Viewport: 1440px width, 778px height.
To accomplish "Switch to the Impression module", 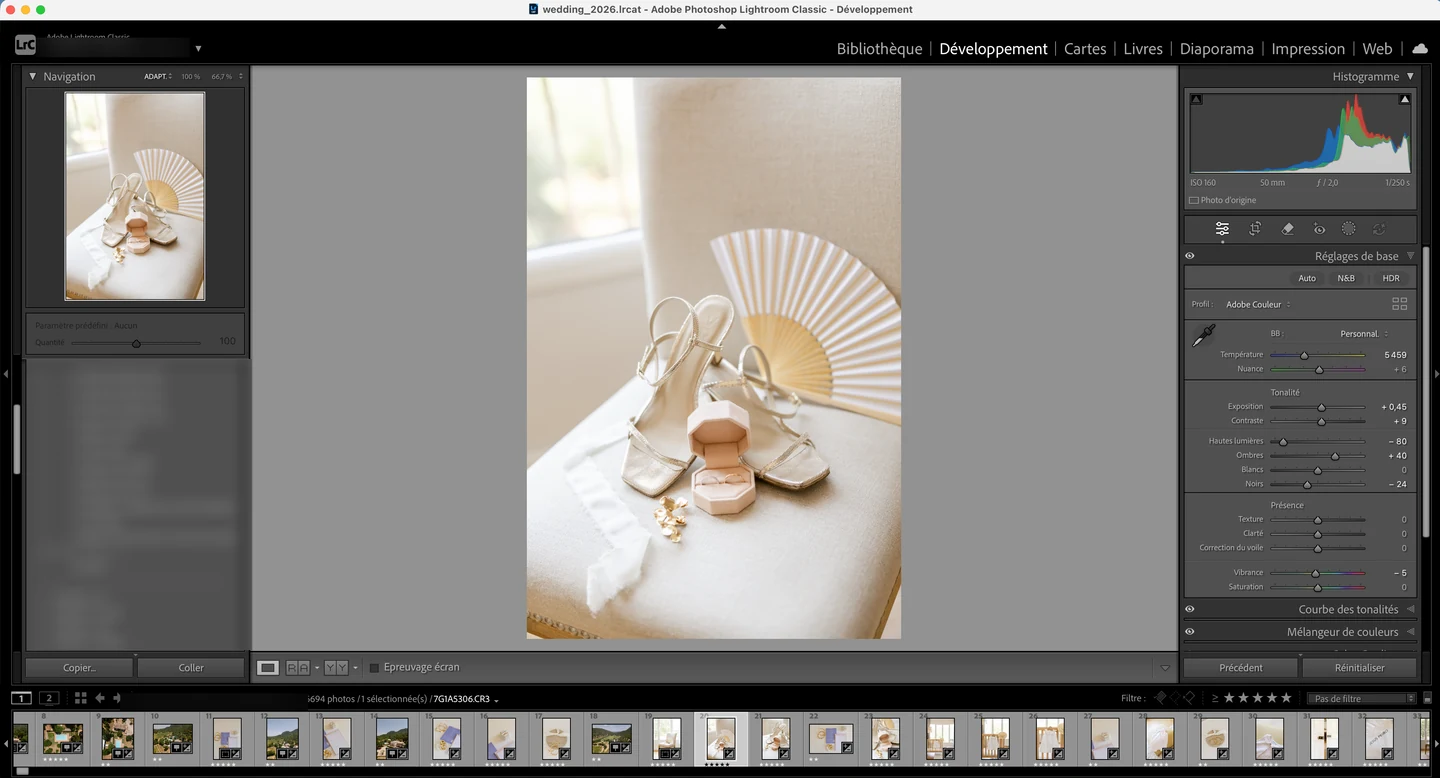I will coord(1308,48).
